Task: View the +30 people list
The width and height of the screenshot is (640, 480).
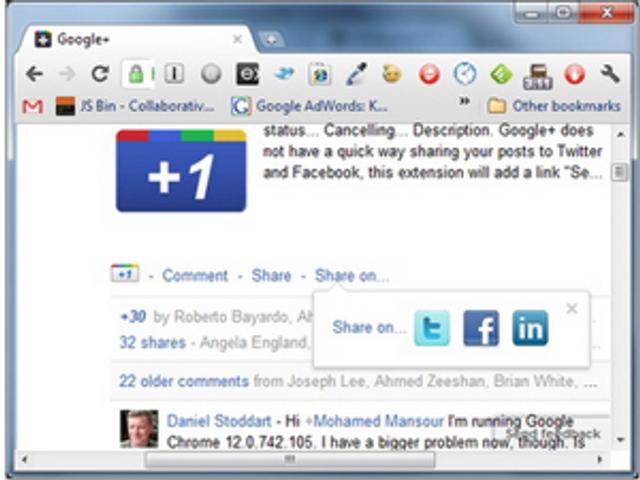Action: (133, 316)
